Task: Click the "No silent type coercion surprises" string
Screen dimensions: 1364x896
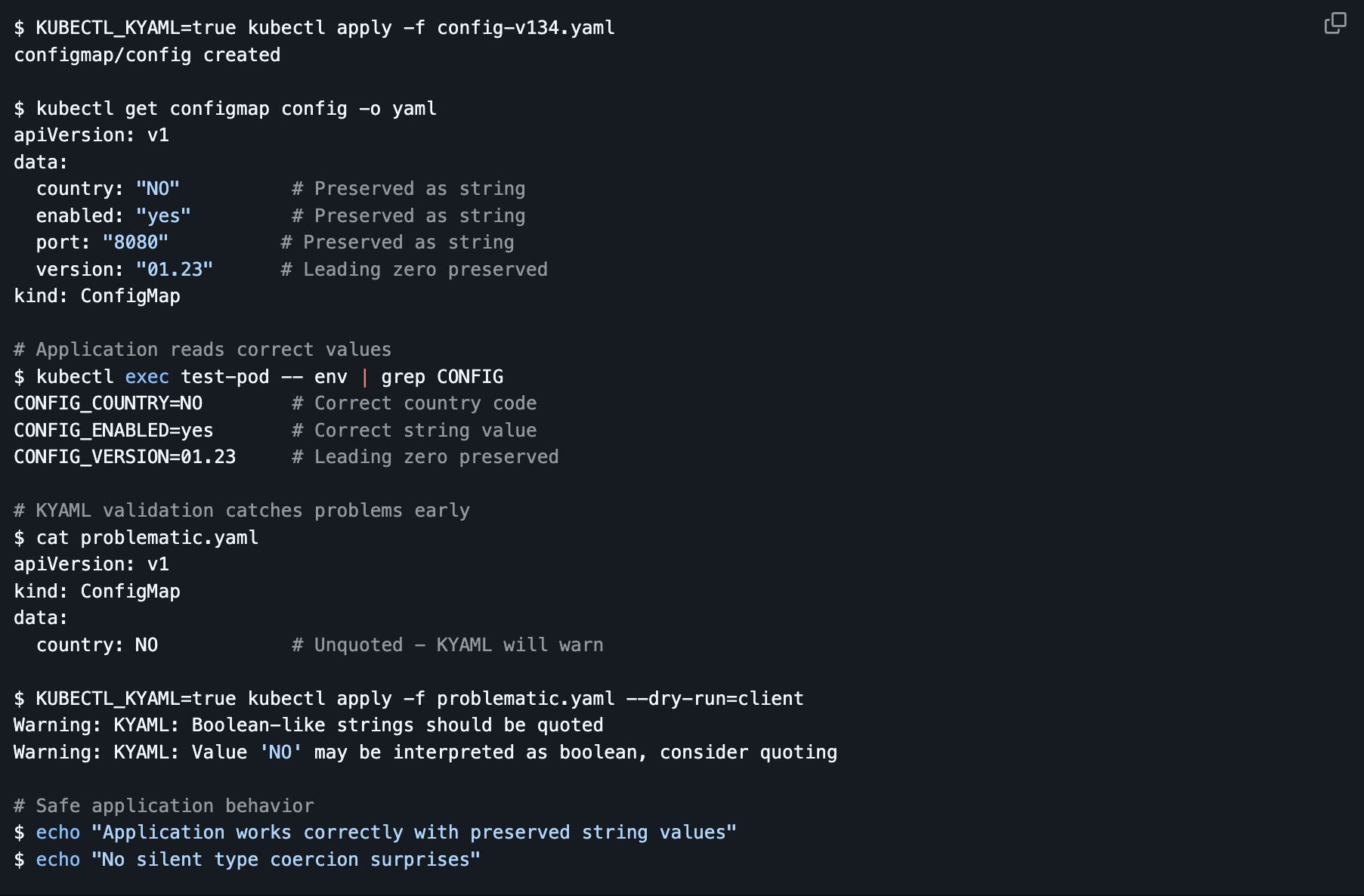Action: coord(286,860)
